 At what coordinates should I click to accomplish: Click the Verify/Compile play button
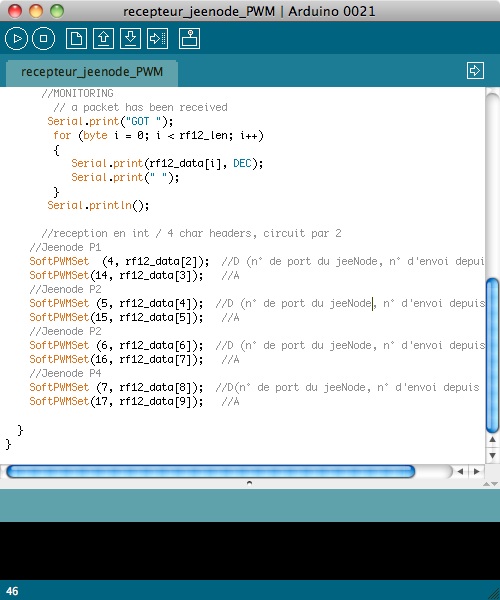[x=16, y=38]
